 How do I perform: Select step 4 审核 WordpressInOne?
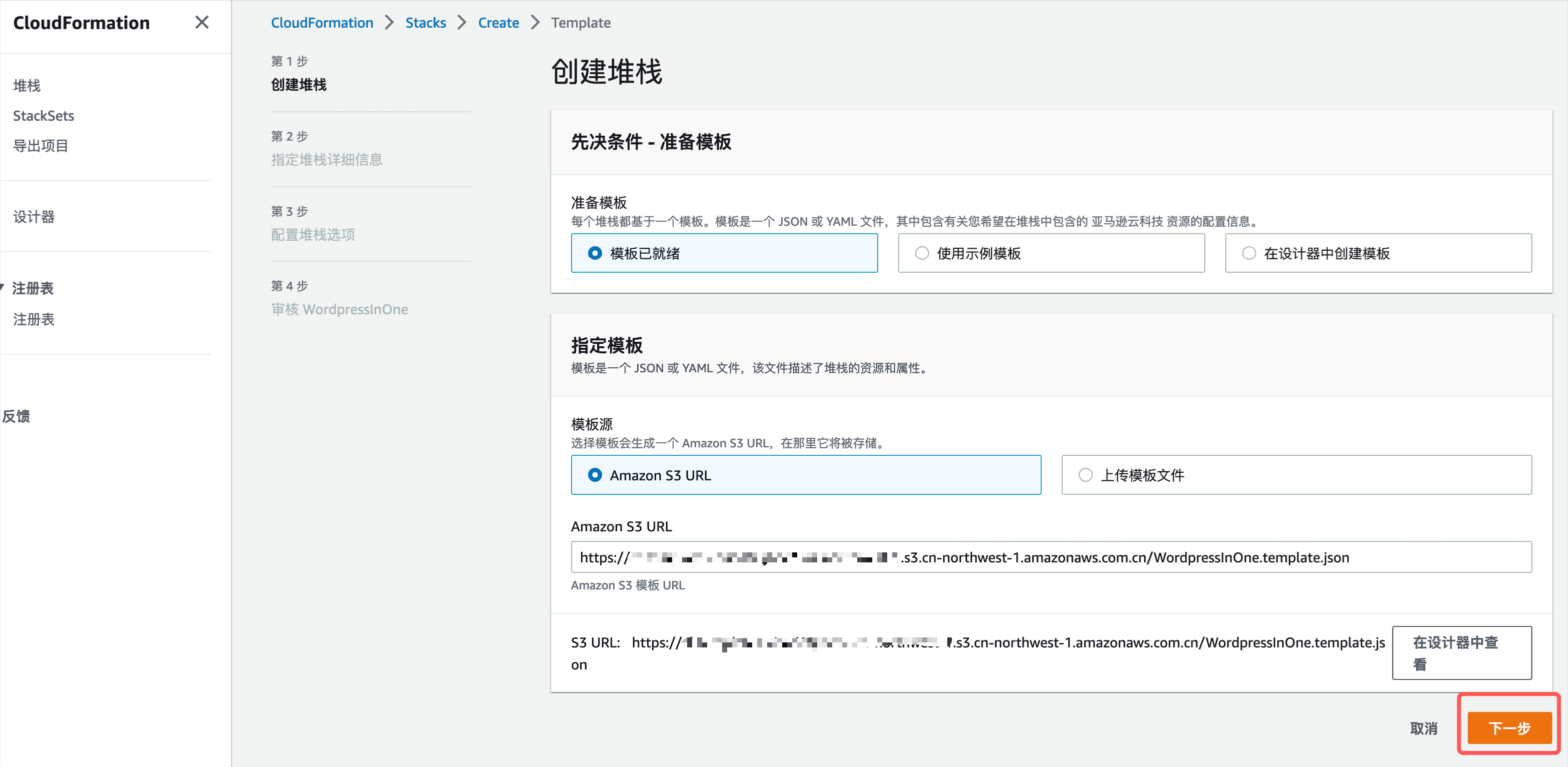point(340,309)
